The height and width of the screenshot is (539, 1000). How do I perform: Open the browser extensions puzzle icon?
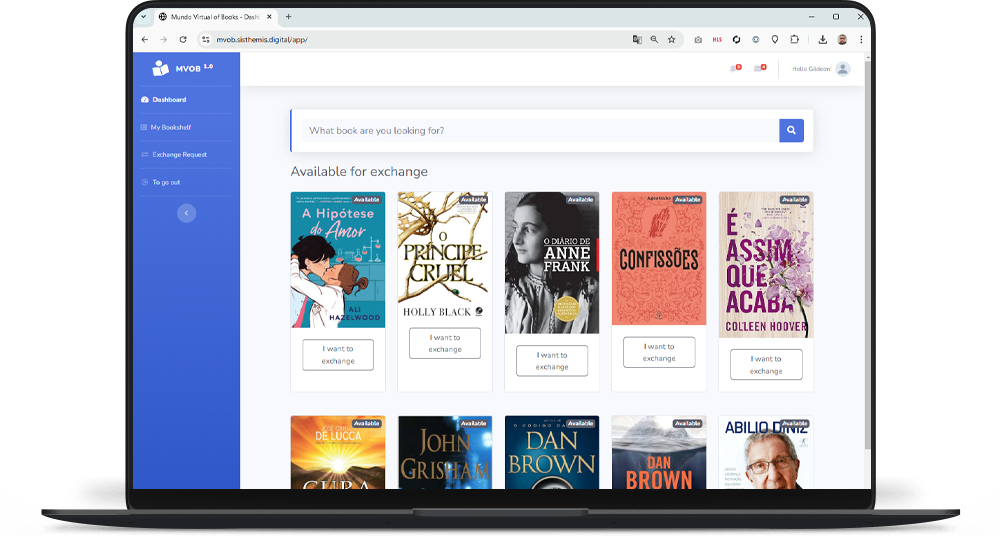tap(794, 39)
